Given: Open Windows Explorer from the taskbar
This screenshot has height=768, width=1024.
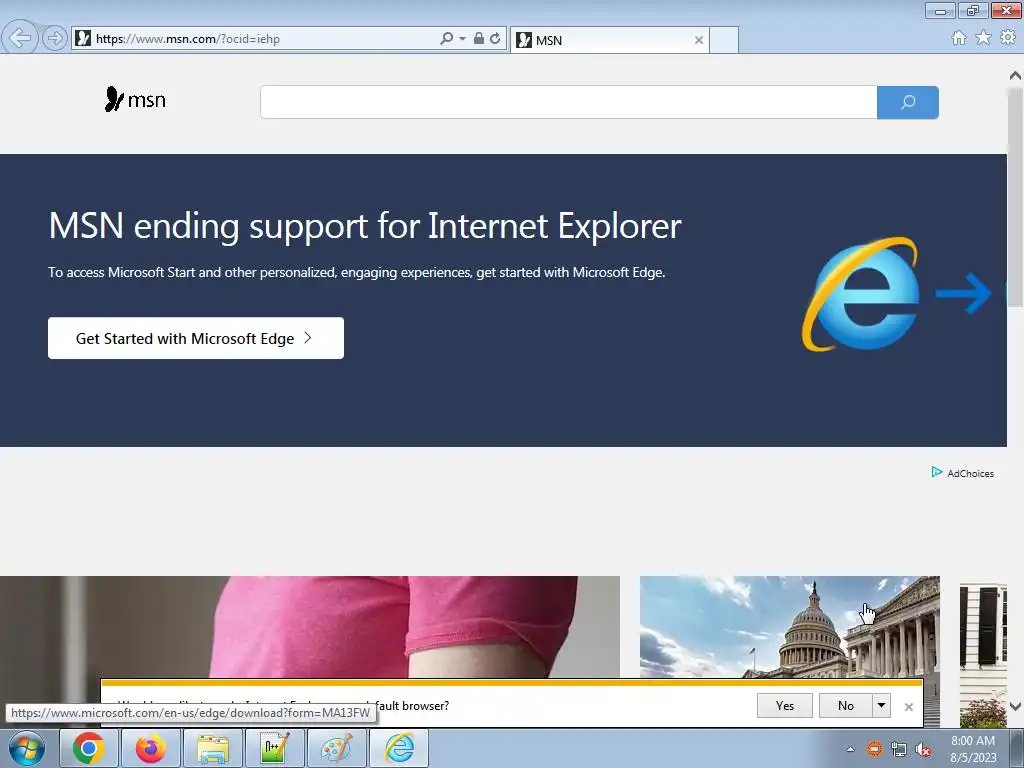Looking at the screenshot, I should pyautogui.click(x=213, y=748).
